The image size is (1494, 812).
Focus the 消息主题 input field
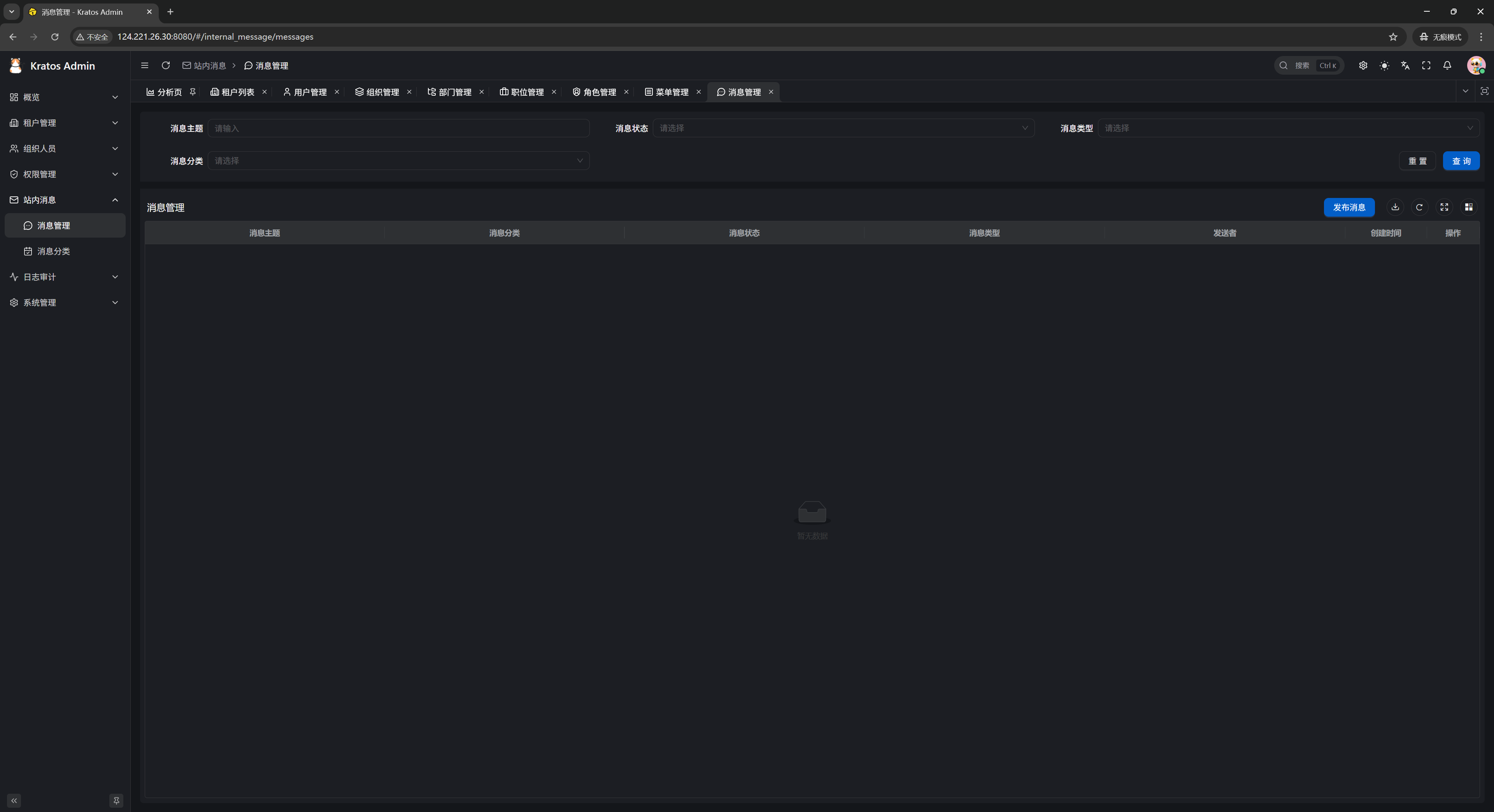click(x=398, y=128)
